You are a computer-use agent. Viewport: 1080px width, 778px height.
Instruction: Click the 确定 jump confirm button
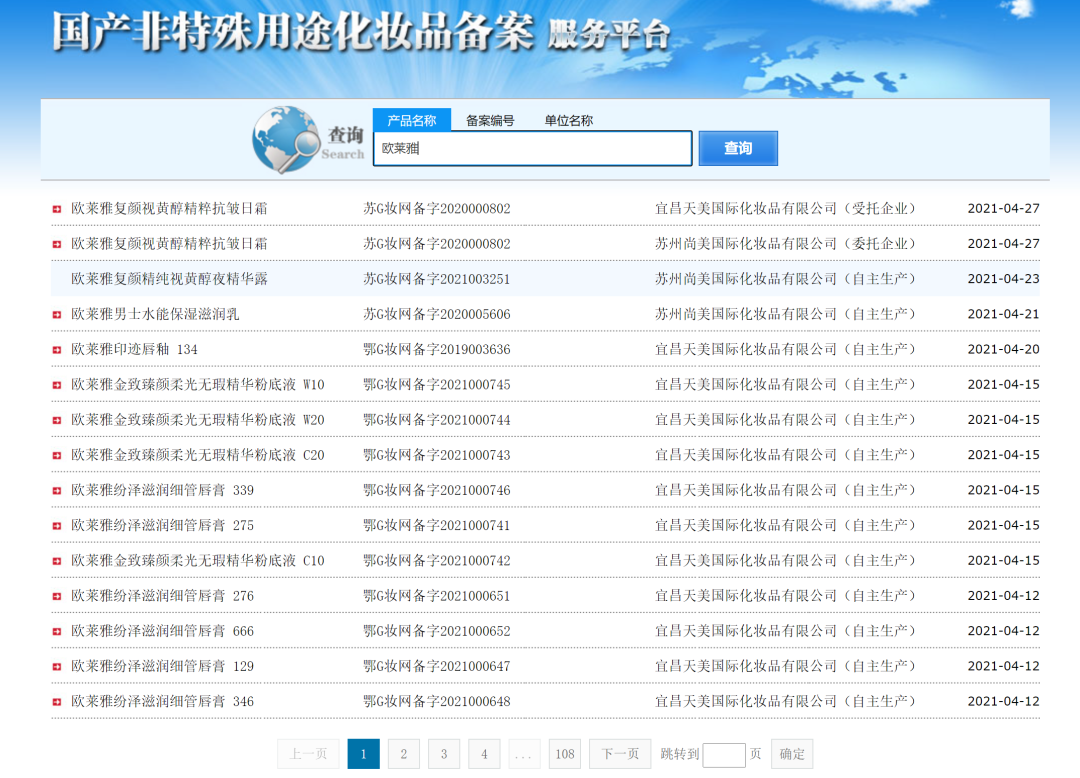pos(792,754)
